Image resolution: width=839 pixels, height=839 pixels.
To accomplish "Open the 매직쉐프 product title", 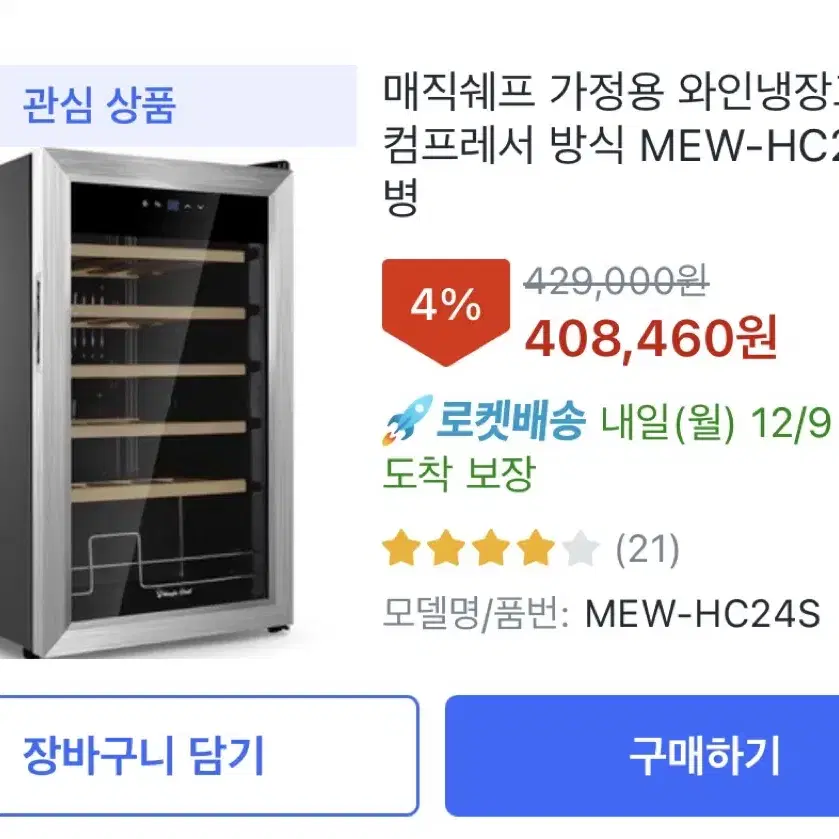I will pyautogui.click(x=611, y=144).
